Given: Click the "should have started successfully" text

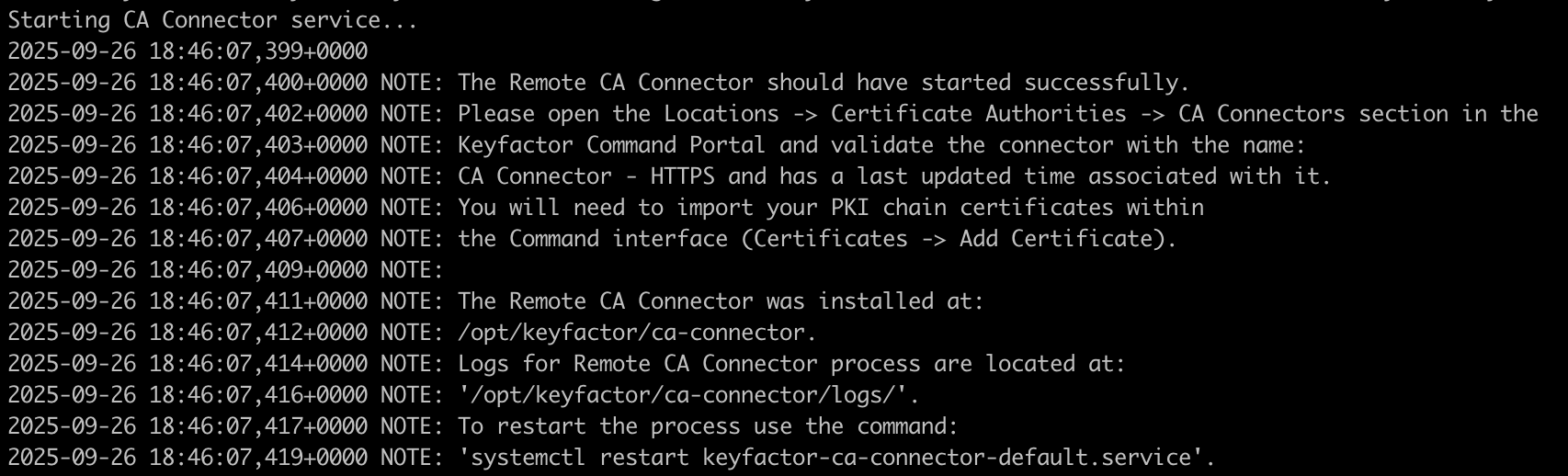Looking at the screenshot, I should point(978,83).
